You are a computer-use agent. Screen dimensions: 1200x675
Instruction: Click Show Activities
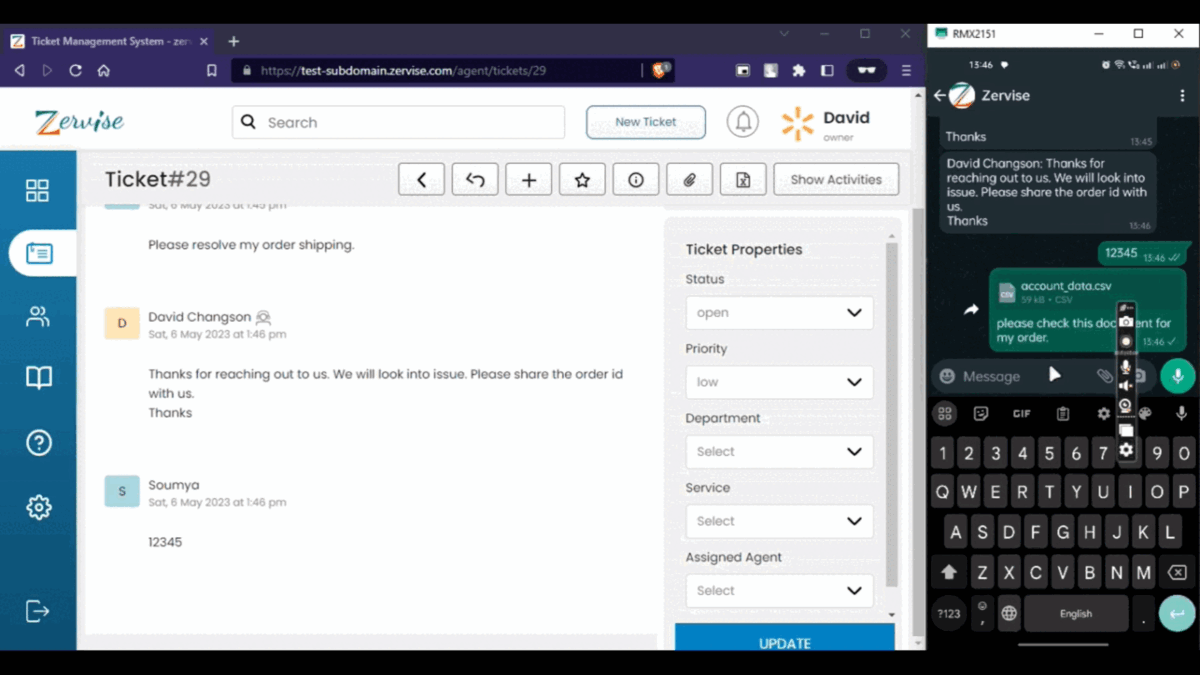835,179
